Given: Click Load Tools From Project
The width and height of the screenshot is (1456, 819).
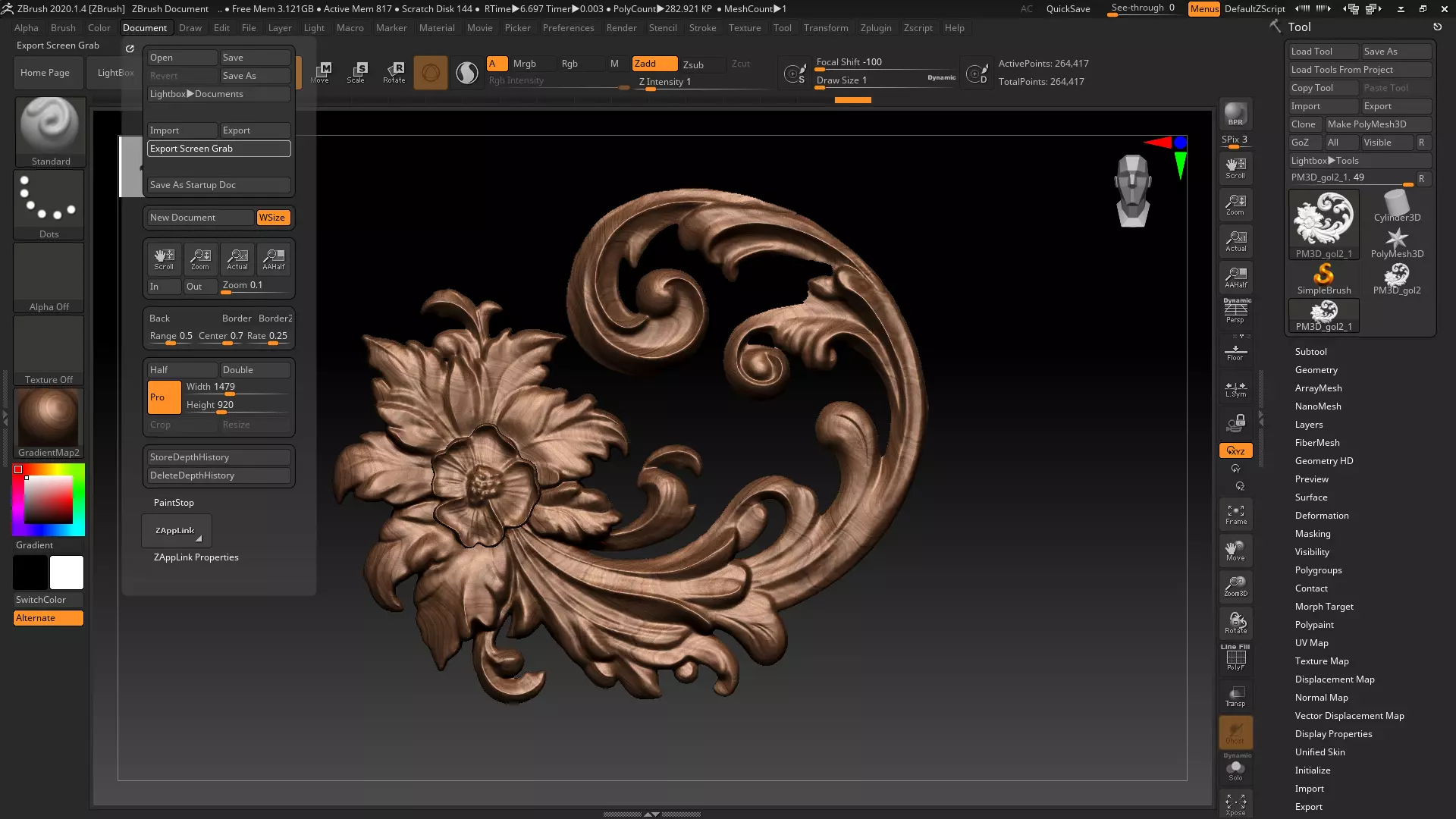Looking at the screenshot, I should click(x=1360, y=70).
